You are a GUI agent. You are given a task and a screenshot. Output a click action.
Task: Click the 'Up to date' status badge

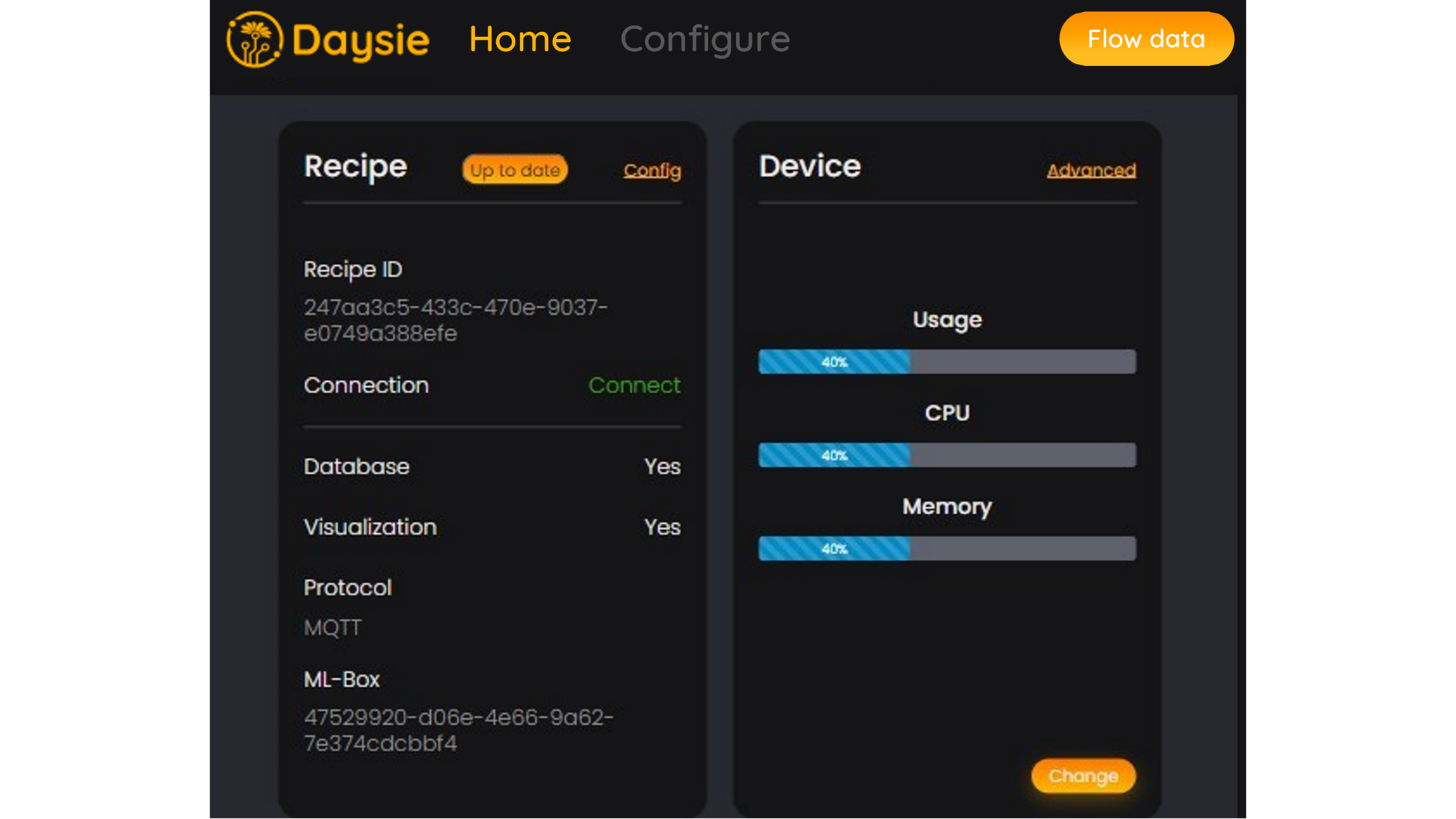[514, 170]
